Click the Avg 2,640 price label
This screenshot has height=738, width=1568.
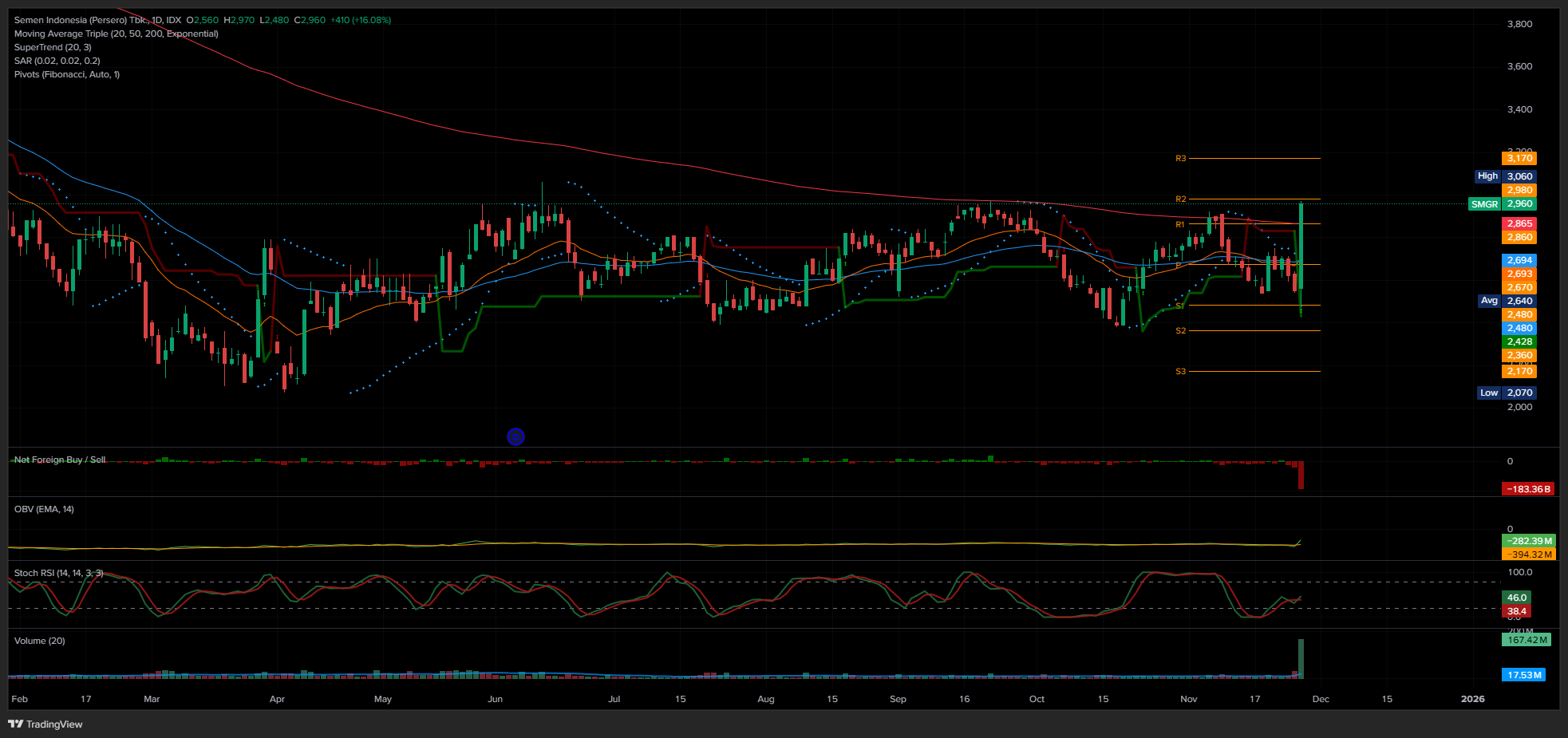click(x=1505, y=301)
